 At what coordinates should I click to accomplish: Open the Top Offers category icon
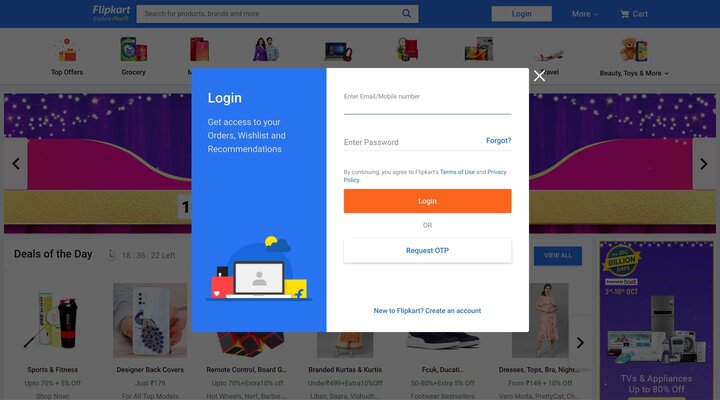click(x=67, y=50)
